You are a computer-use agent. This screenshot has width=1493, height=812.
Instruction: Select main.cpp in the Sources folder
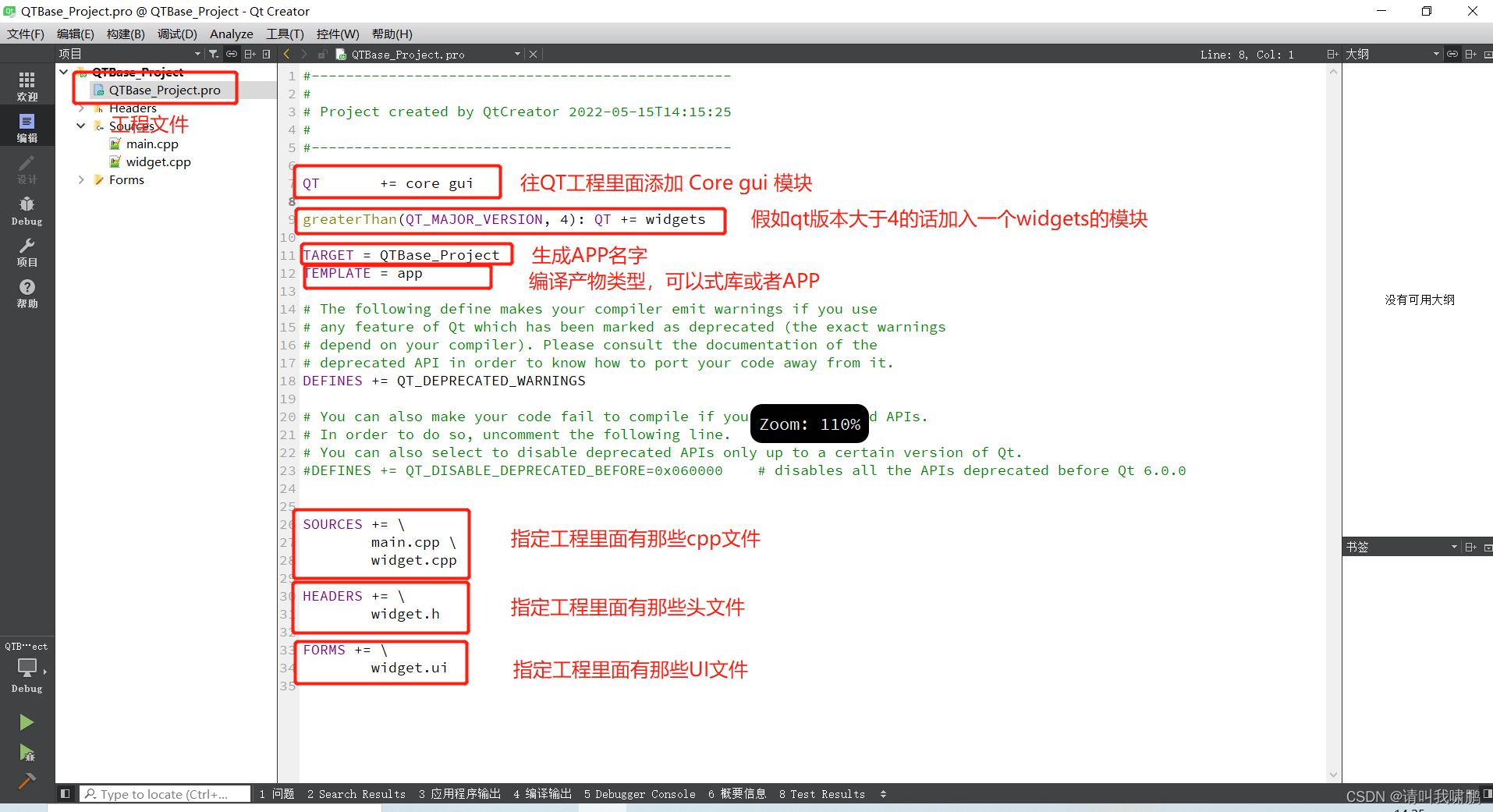tap(152, 144)
